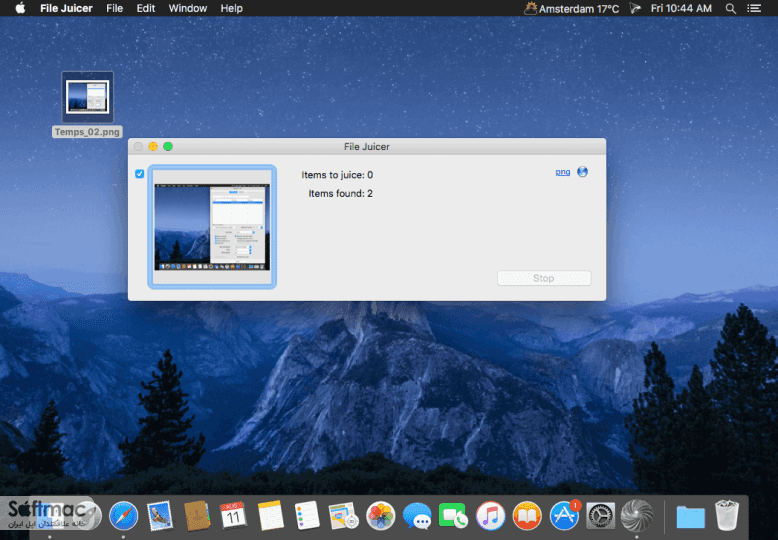This screenshot has width=778, height=540.
Task: Select the Temps_02.png desktop file icon
Action: coord(87,97)
